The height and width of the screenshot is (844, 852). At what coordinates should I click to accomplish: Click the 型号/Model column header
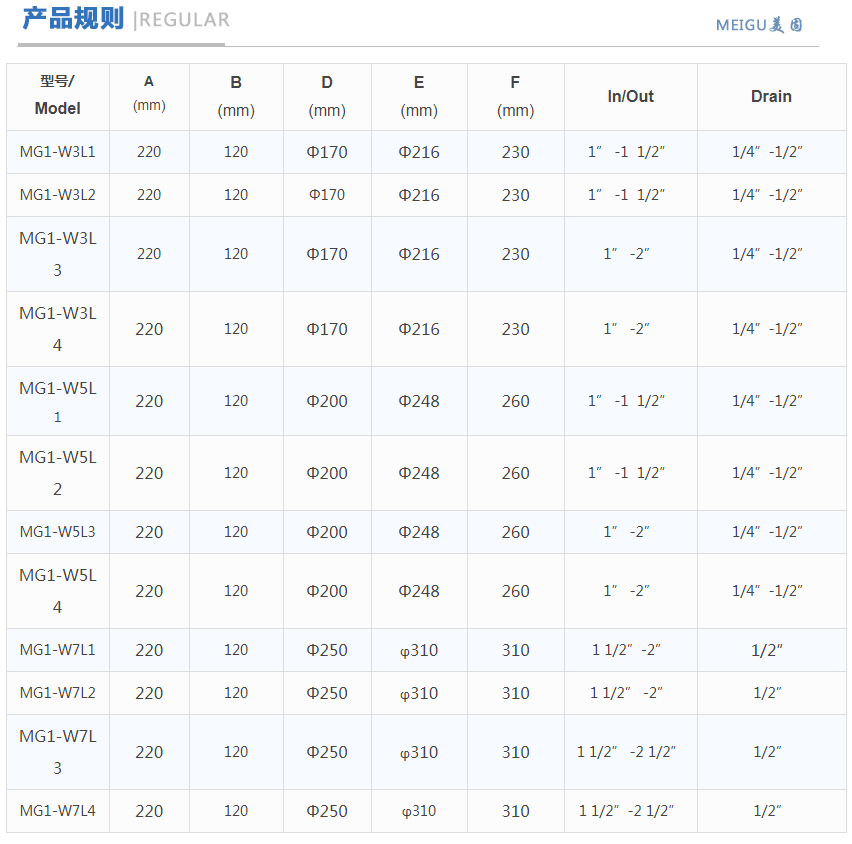(x=57, y=95)
